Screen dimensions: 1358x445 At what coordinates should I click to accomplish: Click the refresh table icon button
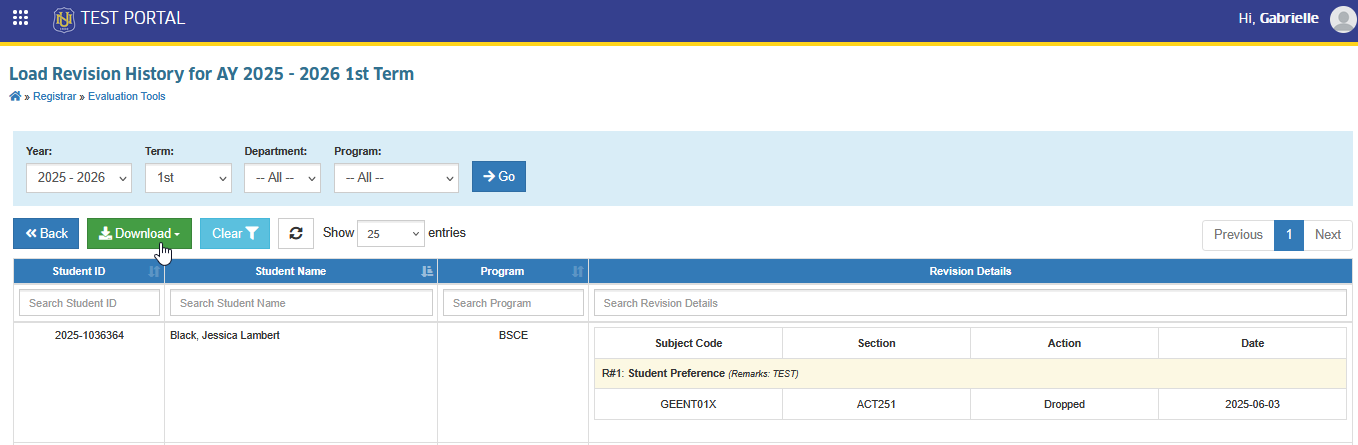tap(296, 233)
